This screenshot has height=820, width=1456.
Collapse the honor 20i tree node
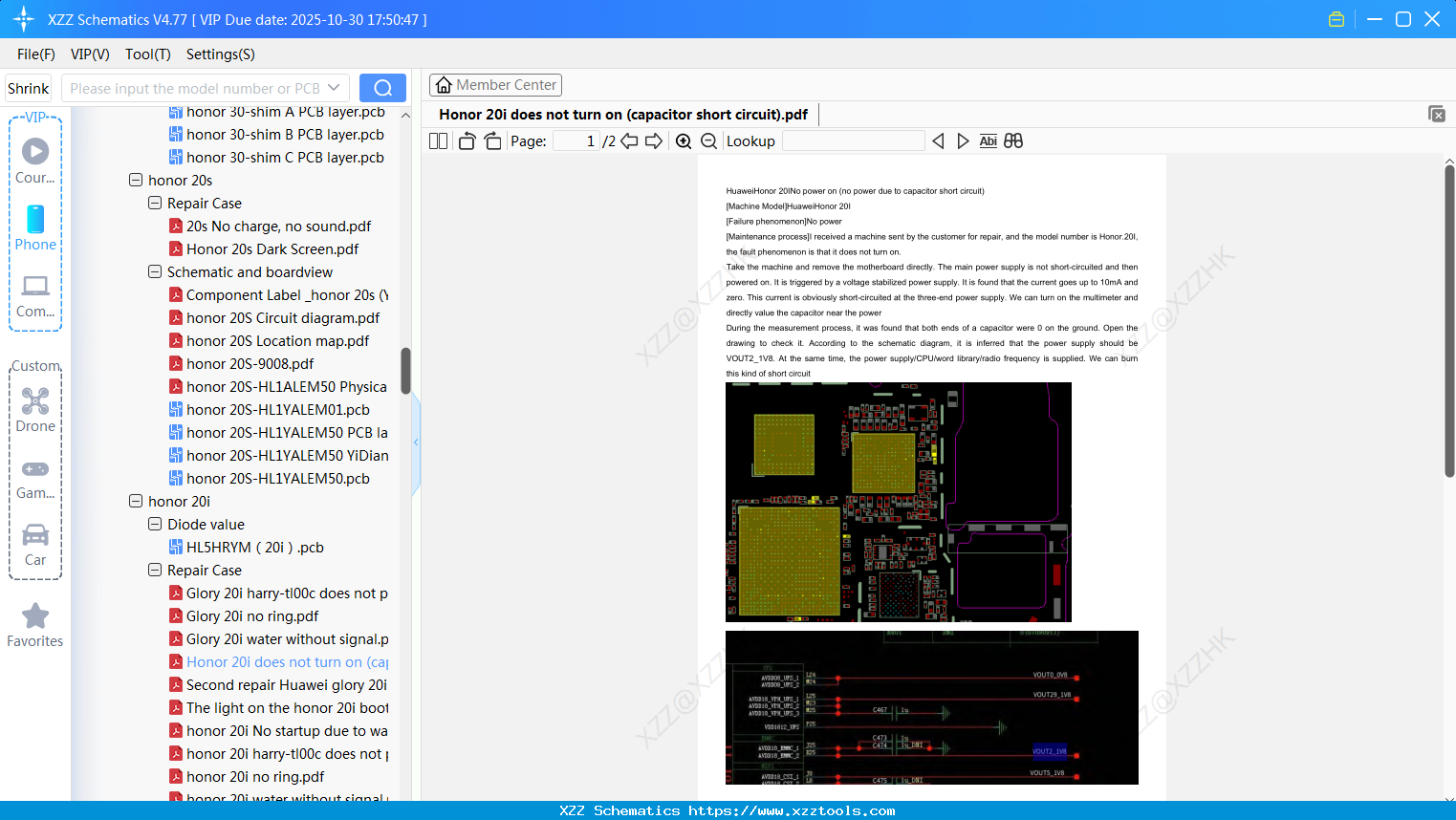click(136, 501)
